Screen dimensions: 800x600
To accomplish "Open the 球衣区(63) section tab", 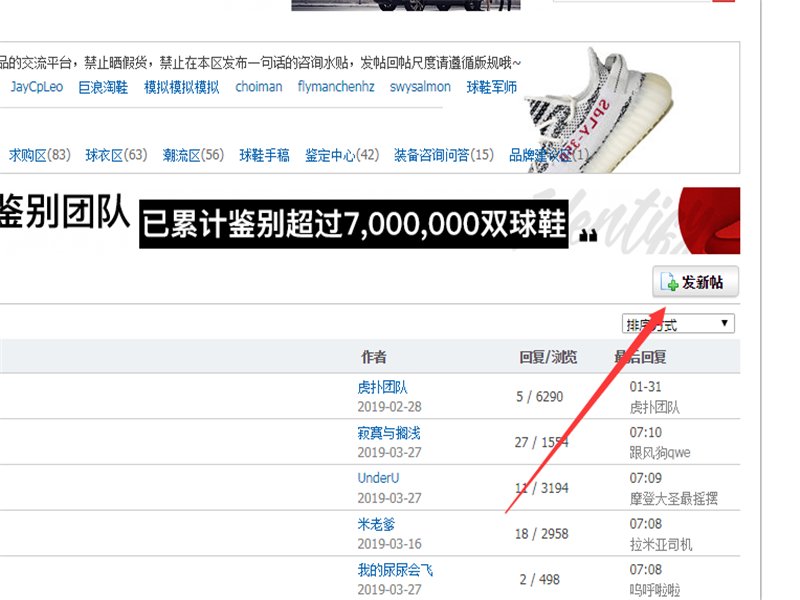I will click(x=116, y=155).
